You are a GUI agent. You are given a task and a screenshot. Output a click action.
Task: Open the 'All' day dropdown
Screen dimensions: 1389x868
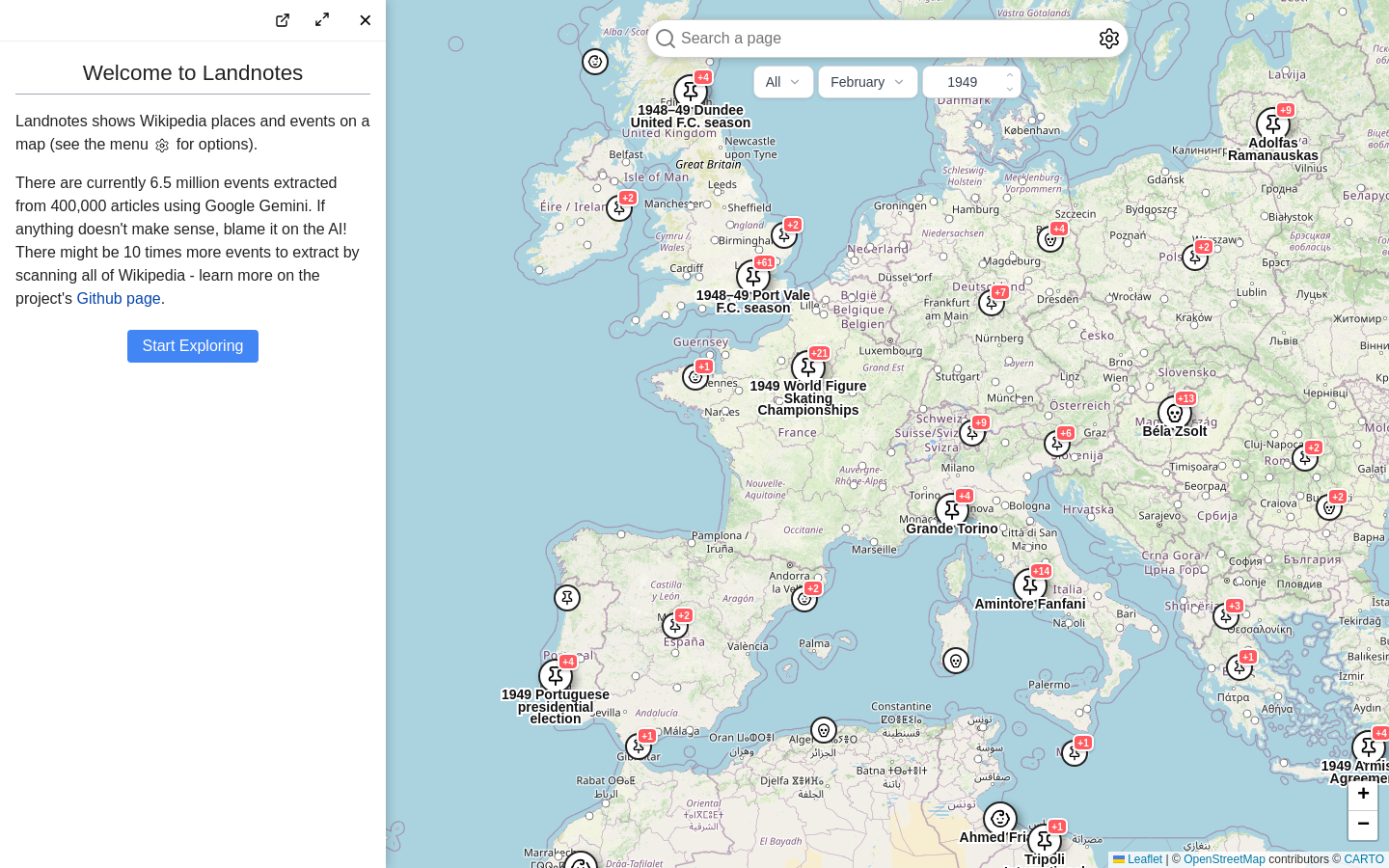783,82
